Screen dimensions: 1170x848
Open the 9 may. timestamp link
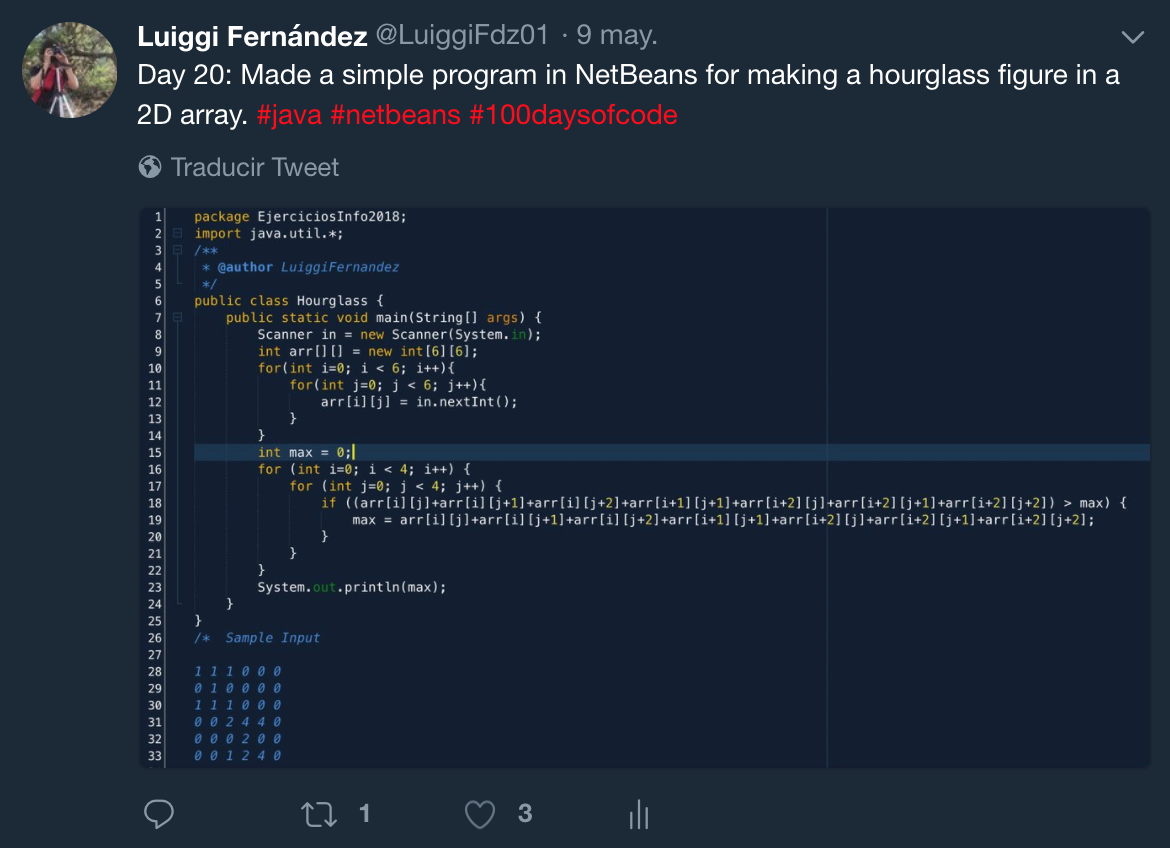click(x=616, y=35)
